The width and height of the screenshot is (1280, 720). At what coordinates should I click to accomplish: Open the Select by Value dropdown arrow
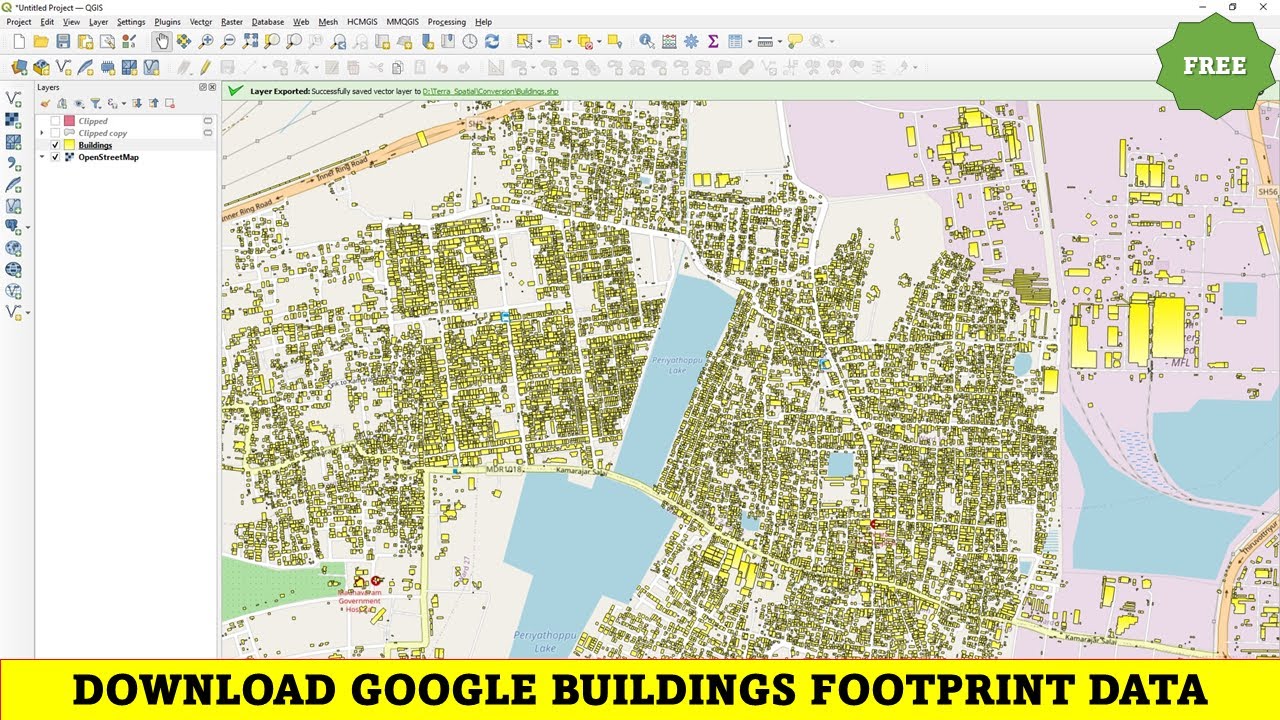(569, 42)
